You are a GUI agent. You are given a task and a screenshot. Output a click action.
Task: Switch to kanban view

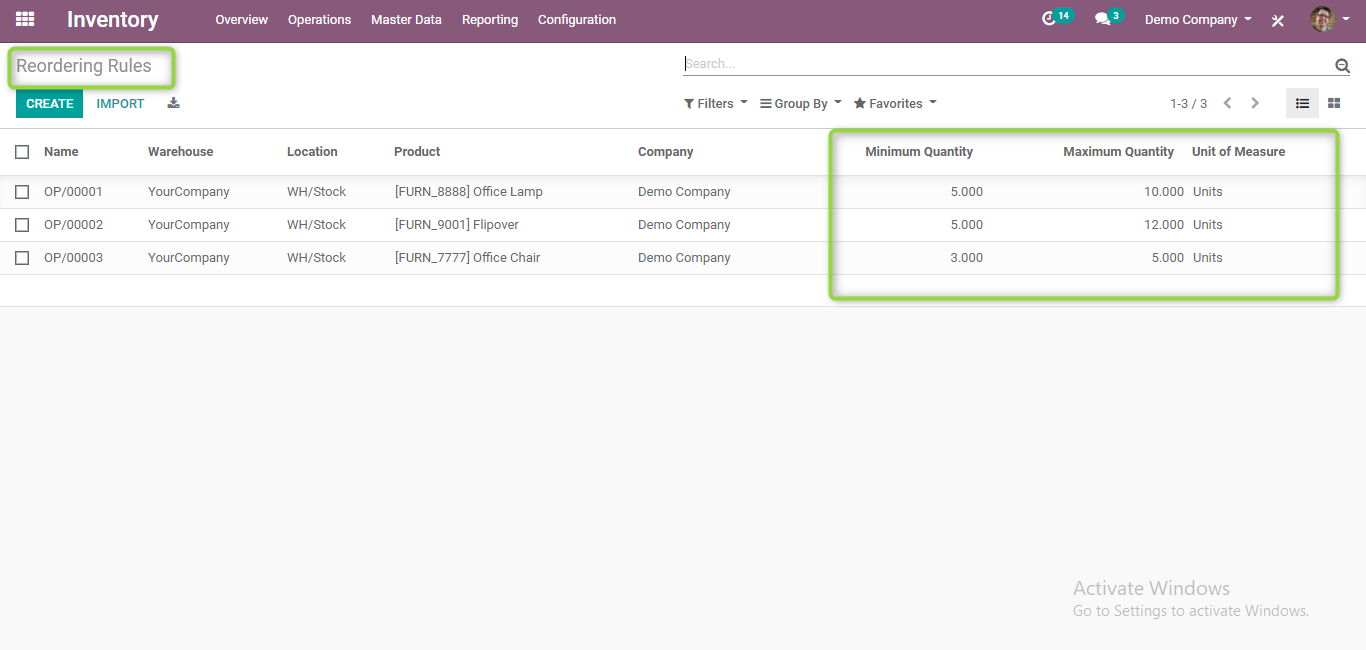(1335, 102)
